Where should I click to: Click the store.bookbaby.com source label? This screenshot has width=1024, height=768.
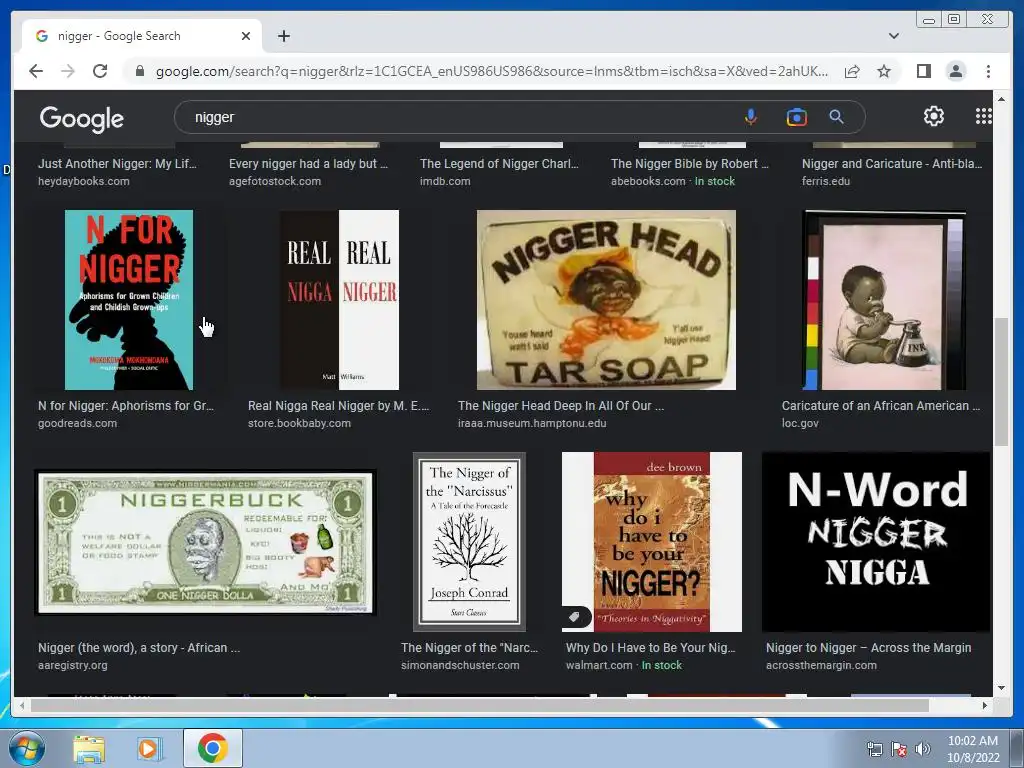(x=299, y=423)
